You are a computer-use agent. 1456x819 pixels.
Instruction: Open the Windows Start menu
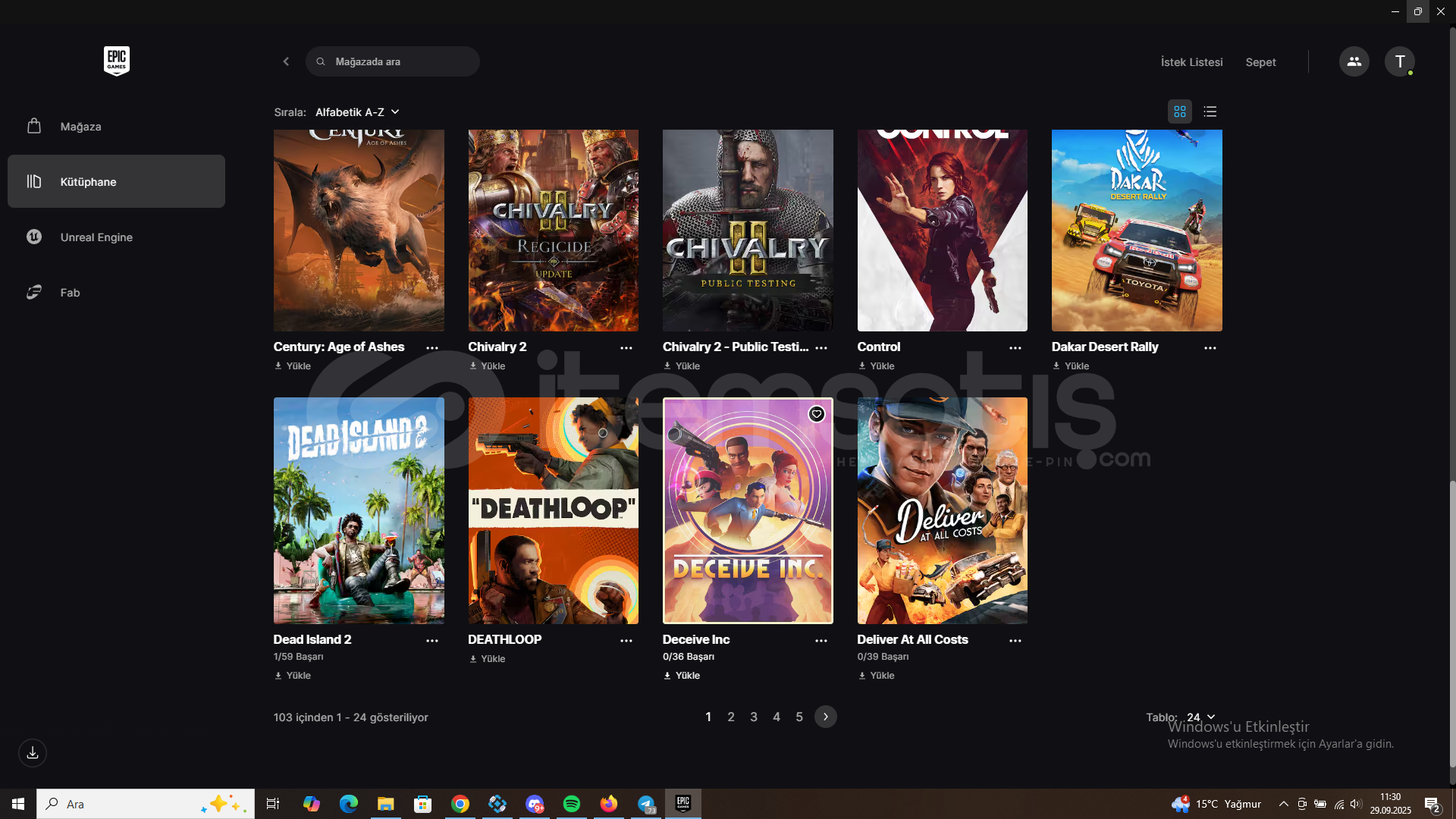tap(18, 804)
